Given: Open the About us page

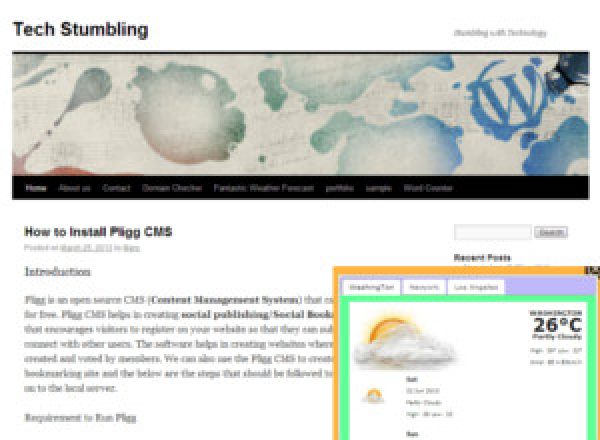Looking at the screenshot, I should click(75, 188).
